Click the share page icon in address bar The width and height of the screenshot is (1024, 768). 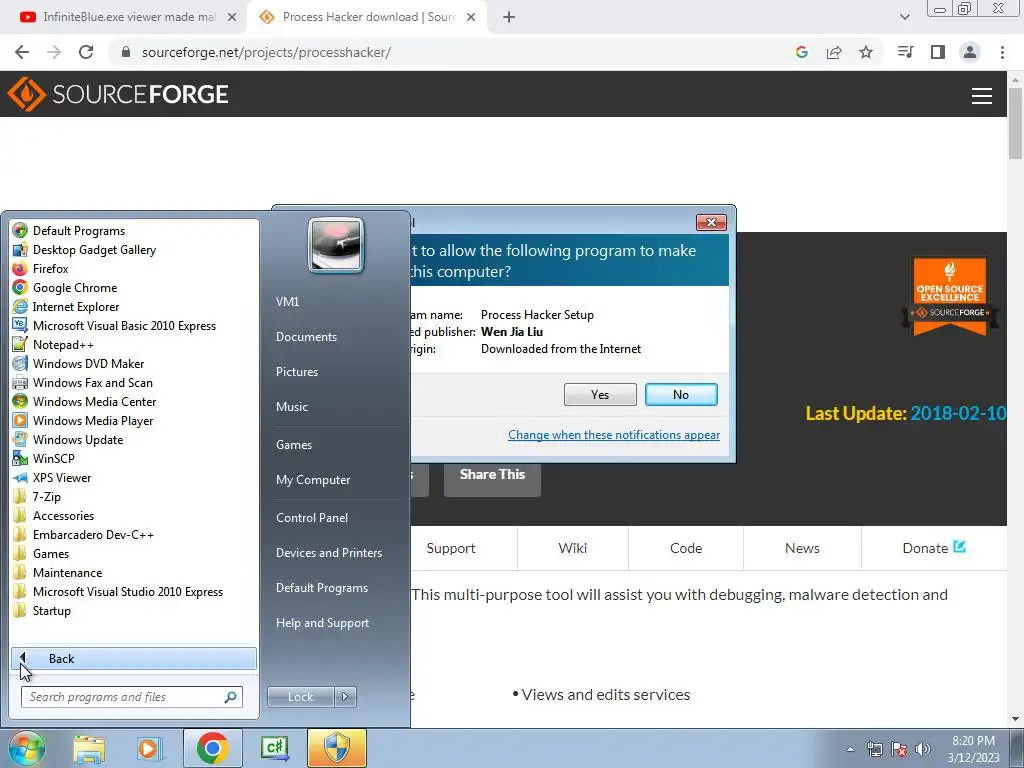tap(834, 52)
